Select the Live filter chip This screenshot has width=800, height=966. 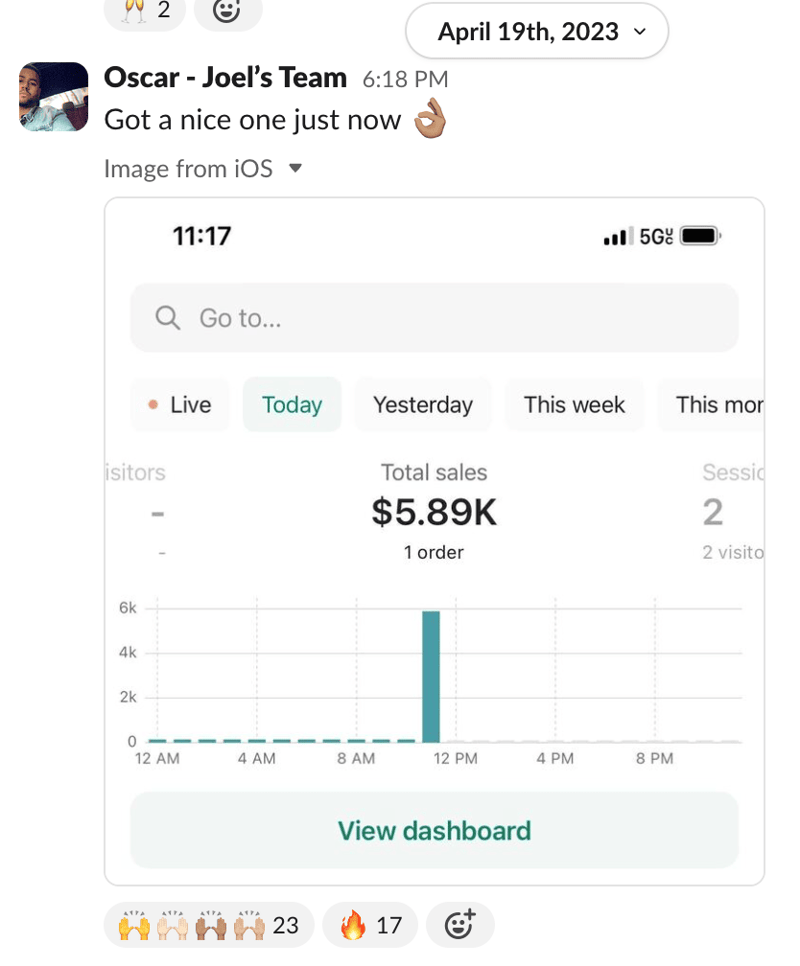[x=180, y=405]
